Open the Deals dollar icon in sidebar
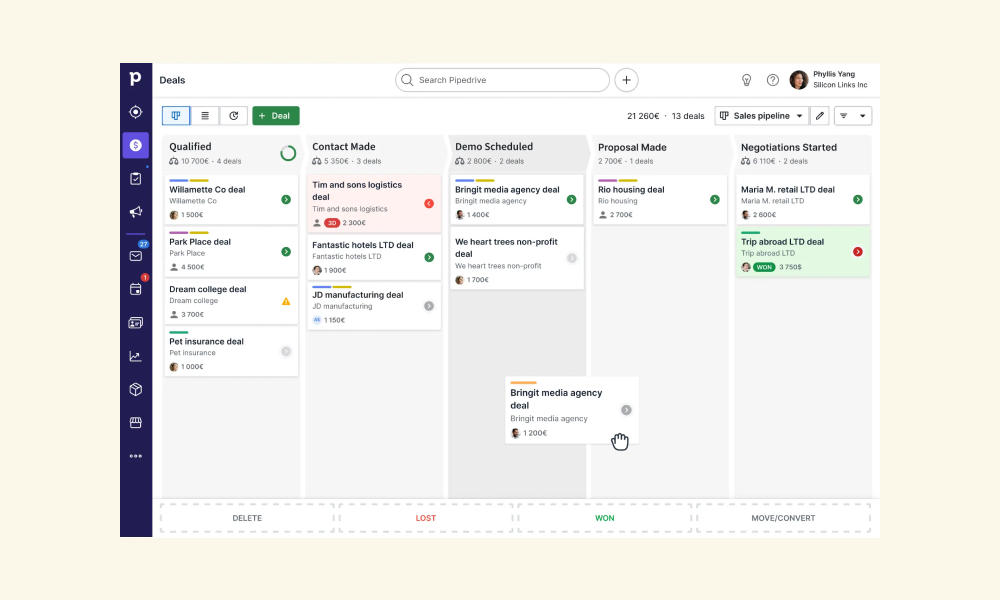This screenshot has width=1000, height=600. pyautogui.click(x=135, y=145)
